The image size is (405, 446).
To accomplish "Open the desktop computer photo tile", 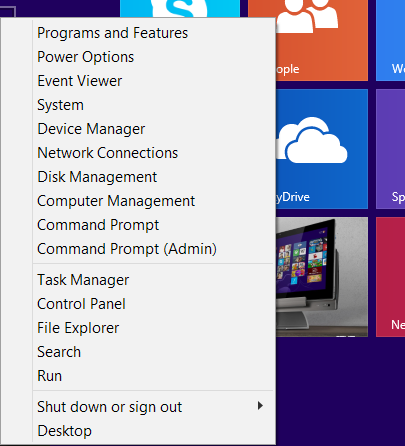I will tap(322, 277).
